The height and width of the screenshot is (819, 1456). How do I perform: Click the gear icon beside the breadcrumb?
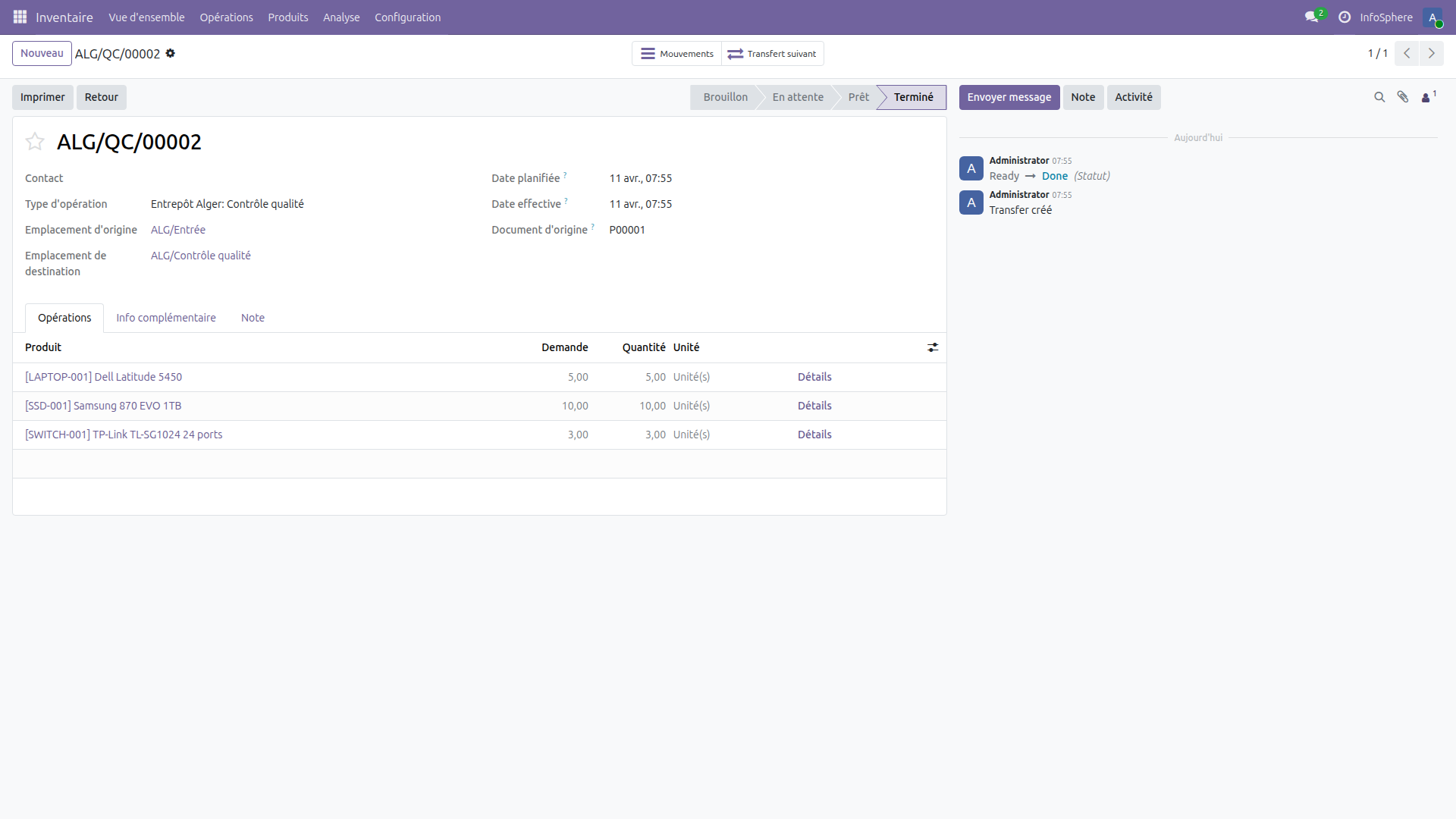171,53
